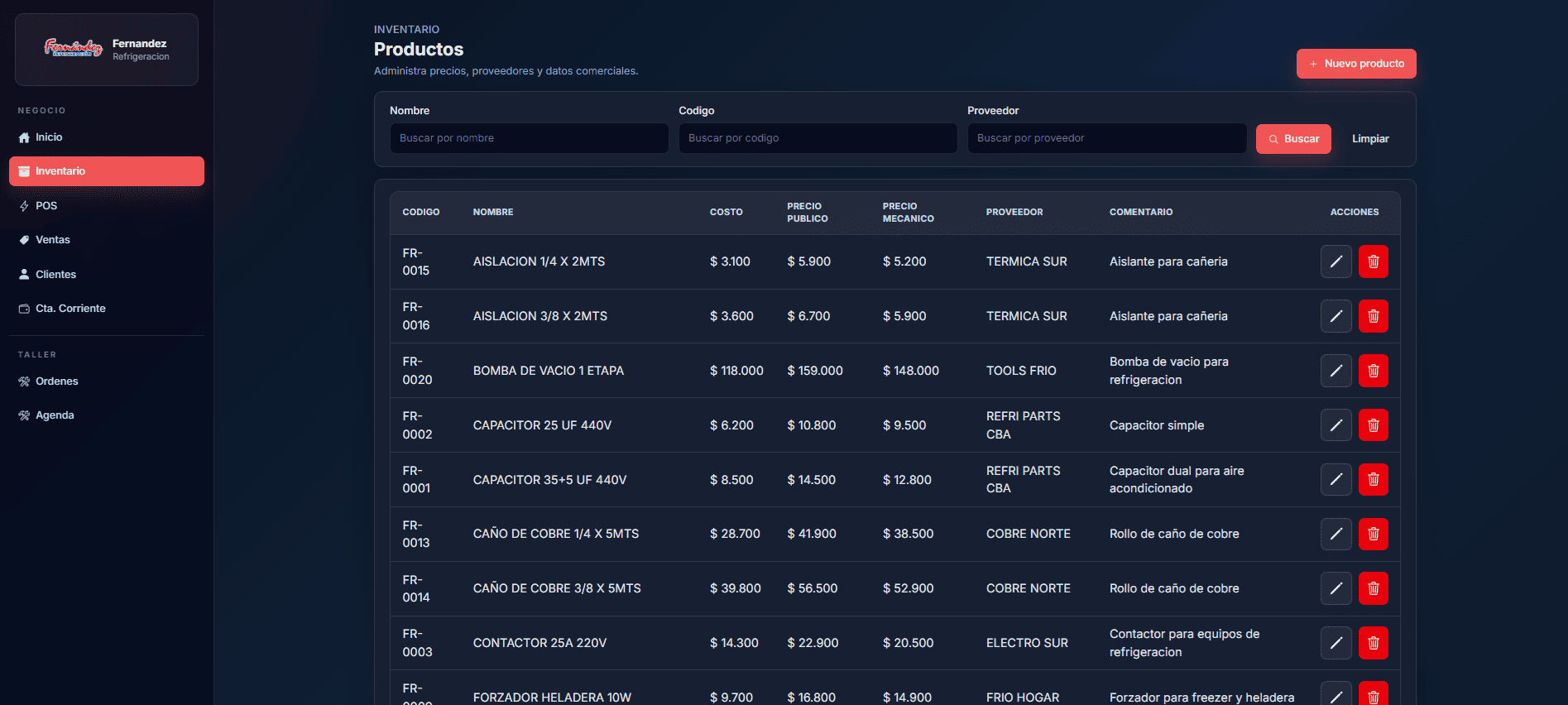The image size is (1568, 705).
Task: Open the POS menu item
Action: 107,206
